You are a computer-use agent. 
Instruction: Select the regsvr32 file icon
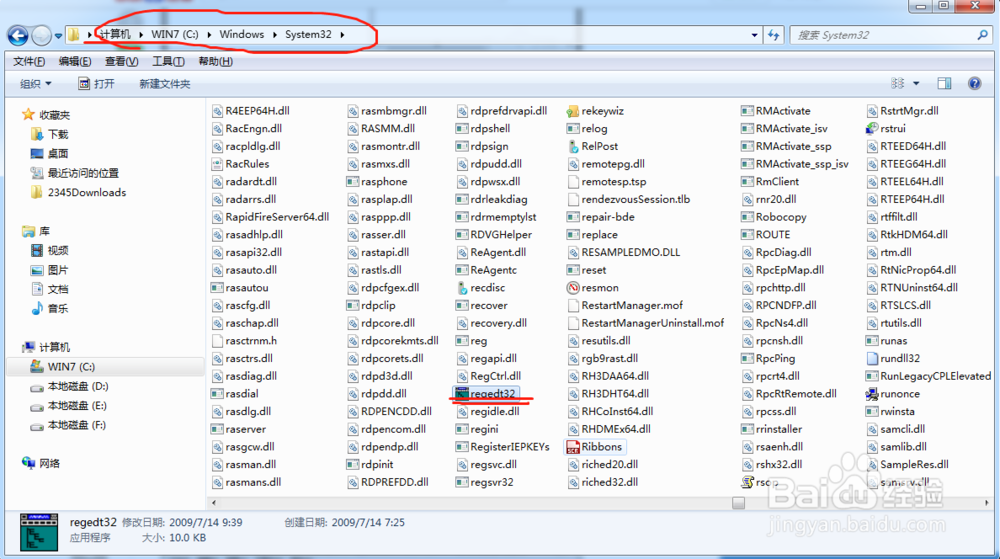[462, 482]
